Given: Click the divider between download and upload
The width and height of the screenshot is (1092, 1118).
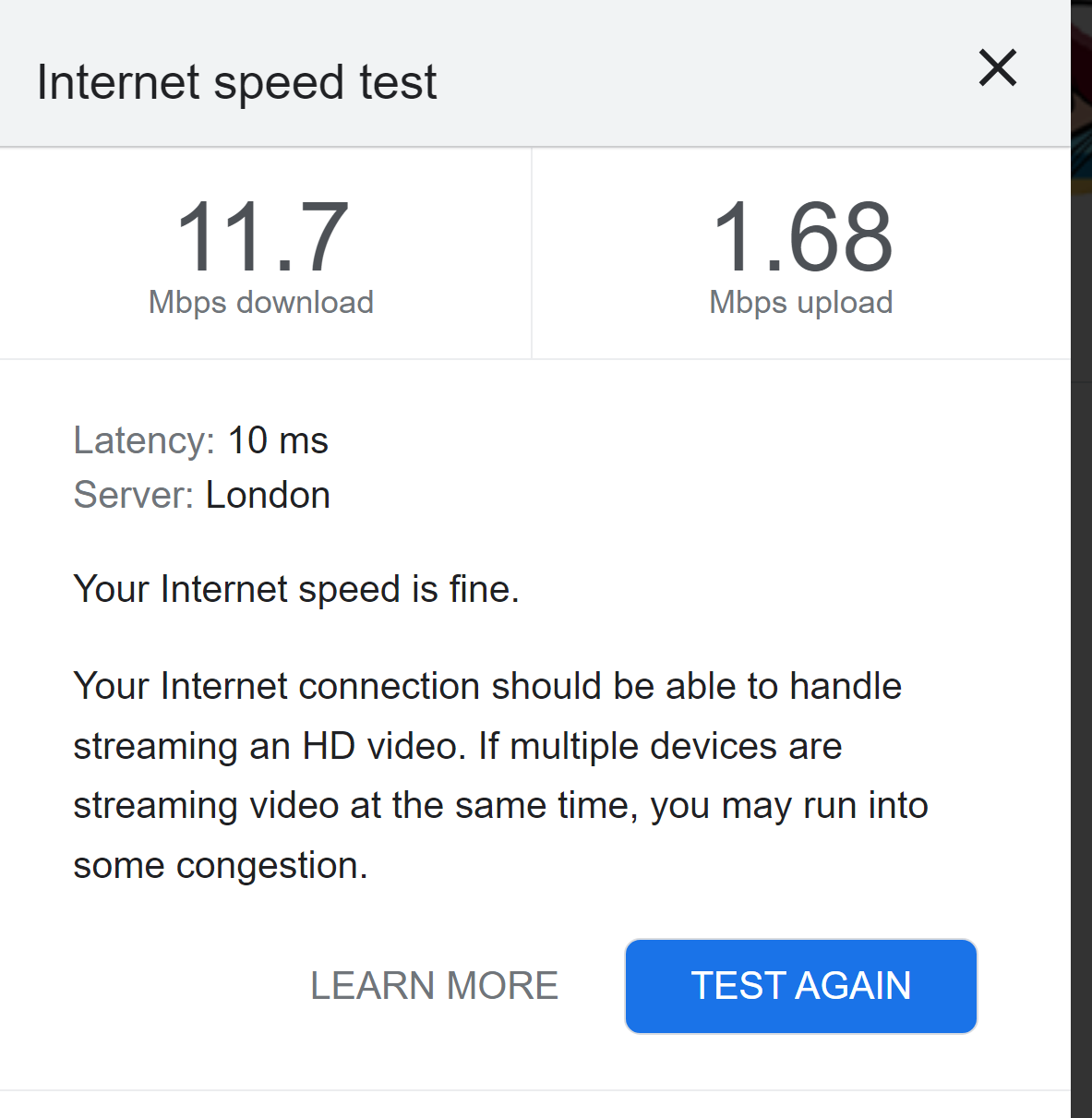Looking at the screenshot, I should (533, 252).
